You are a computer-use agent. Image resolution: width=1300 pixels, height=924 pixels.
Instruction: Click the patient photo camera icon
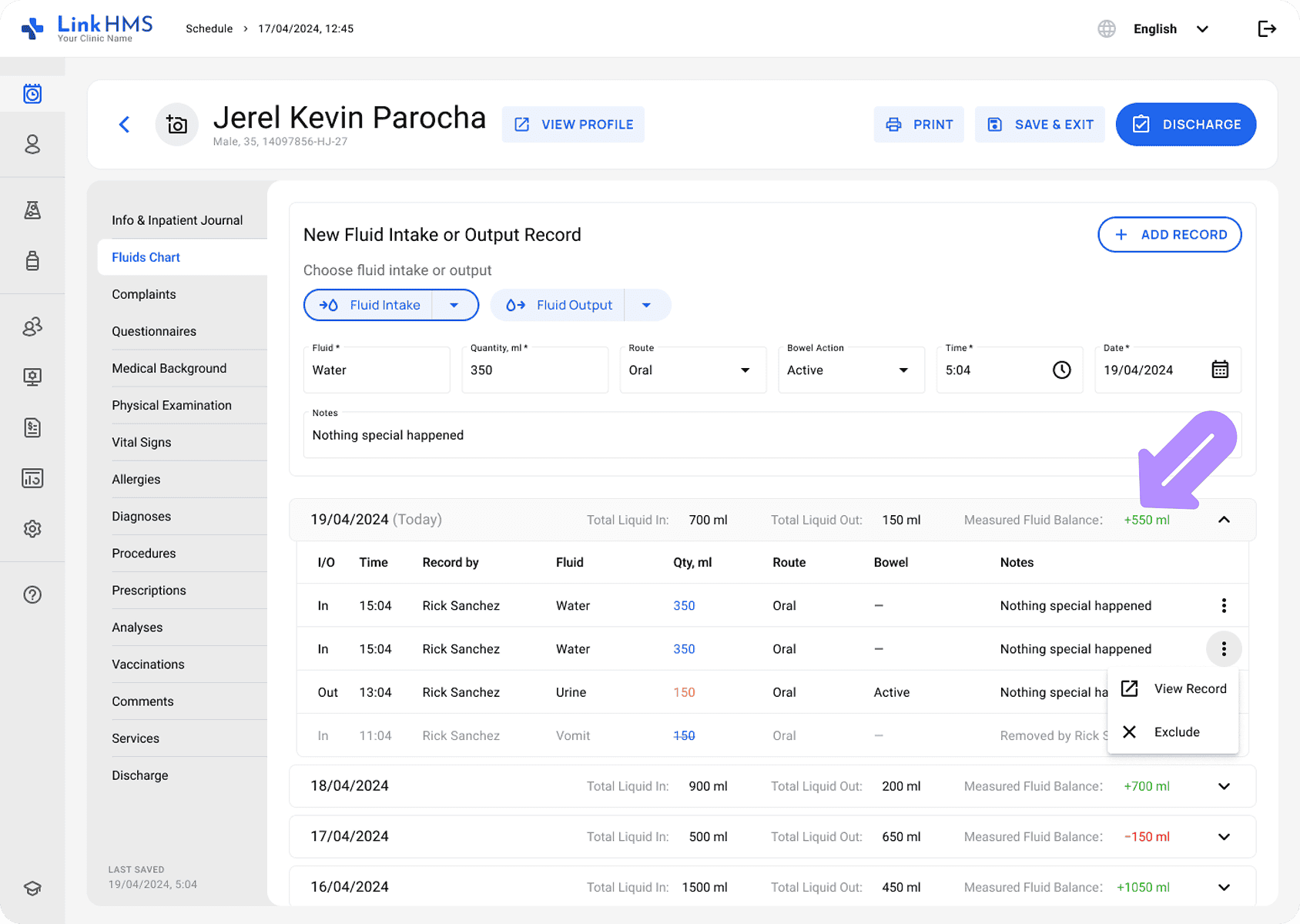(177, 125)
